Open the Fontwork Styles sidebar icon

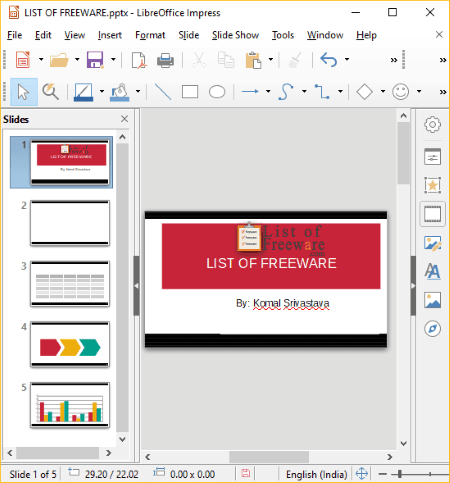pos(432,271)
